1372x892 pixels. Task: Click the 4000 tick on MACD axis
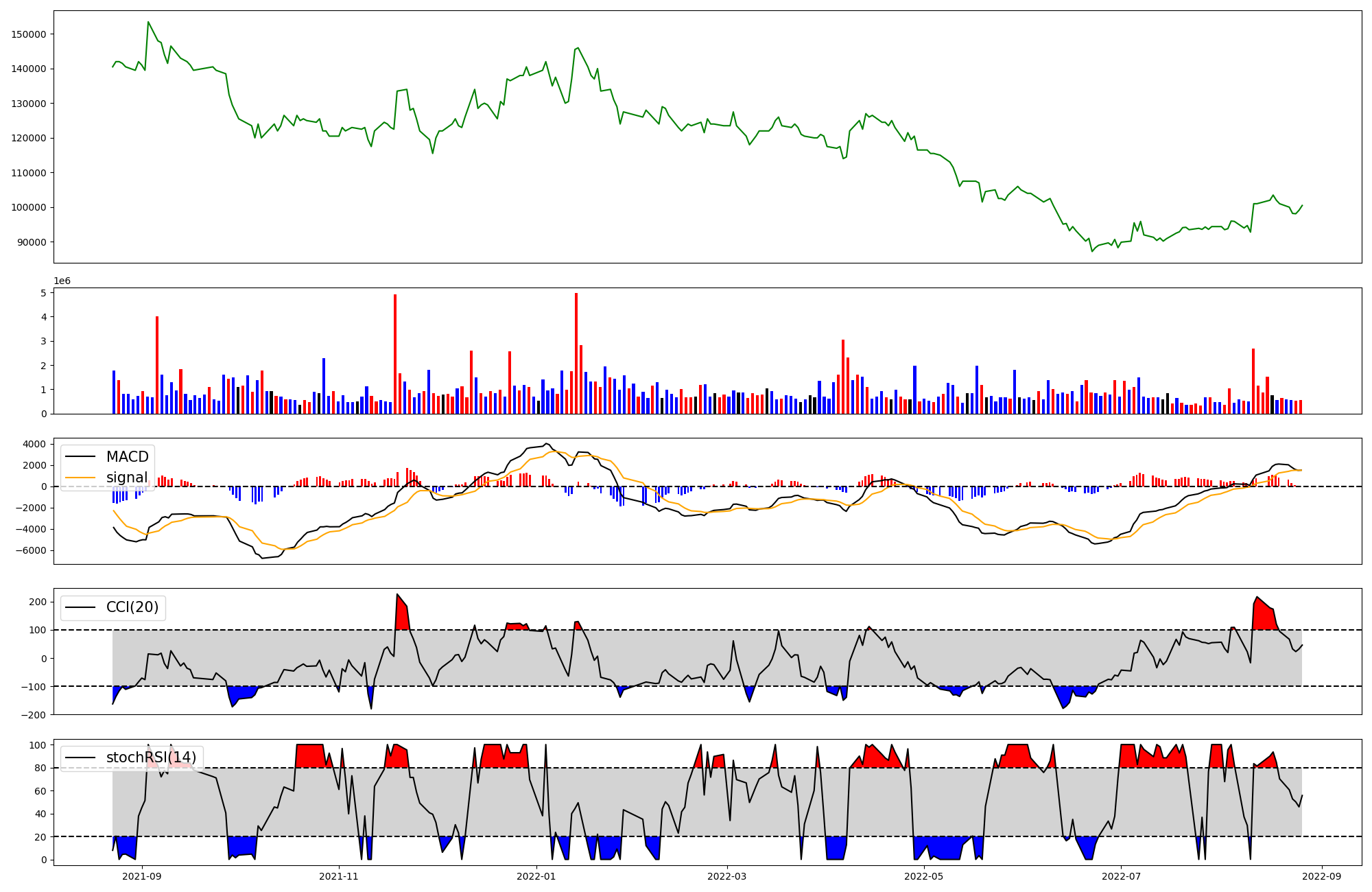(x=35, y=445)
